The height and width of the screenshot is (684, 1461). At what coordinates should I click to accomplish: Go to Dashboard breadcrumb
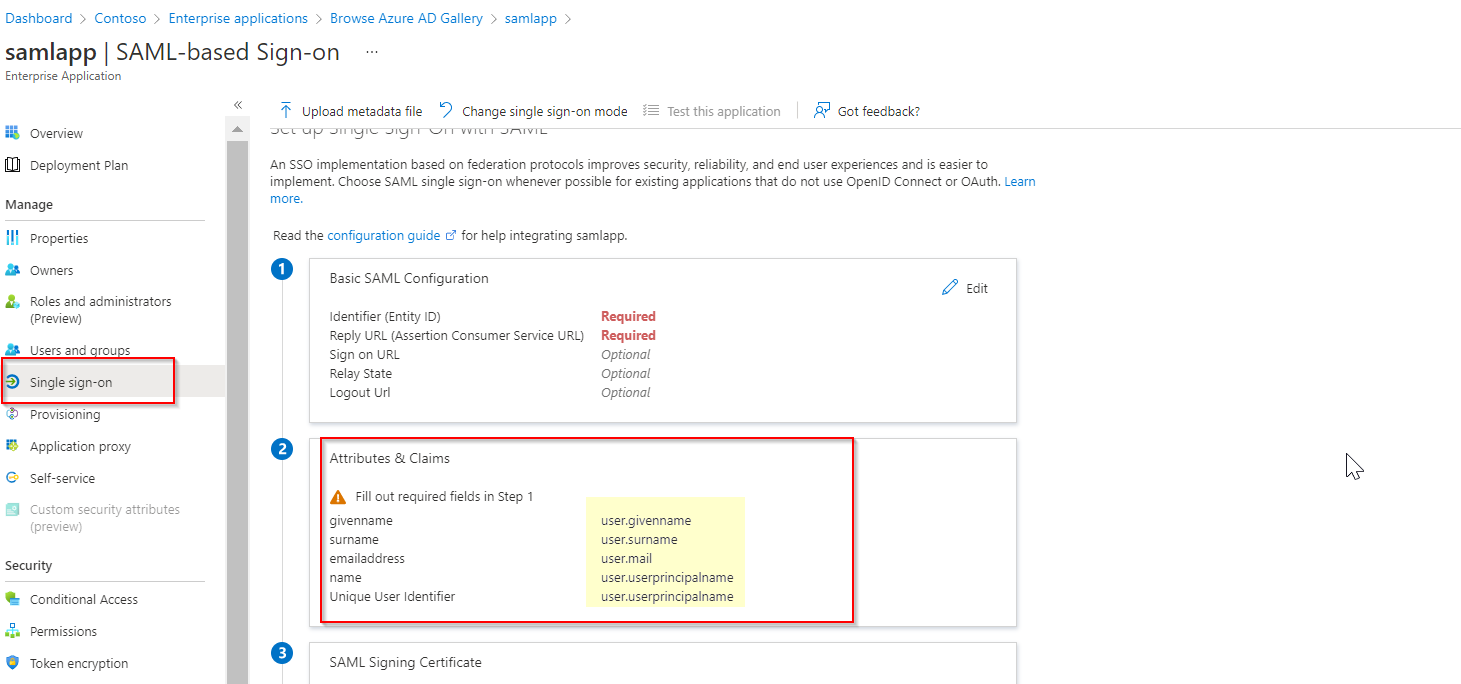click(39, 18)
